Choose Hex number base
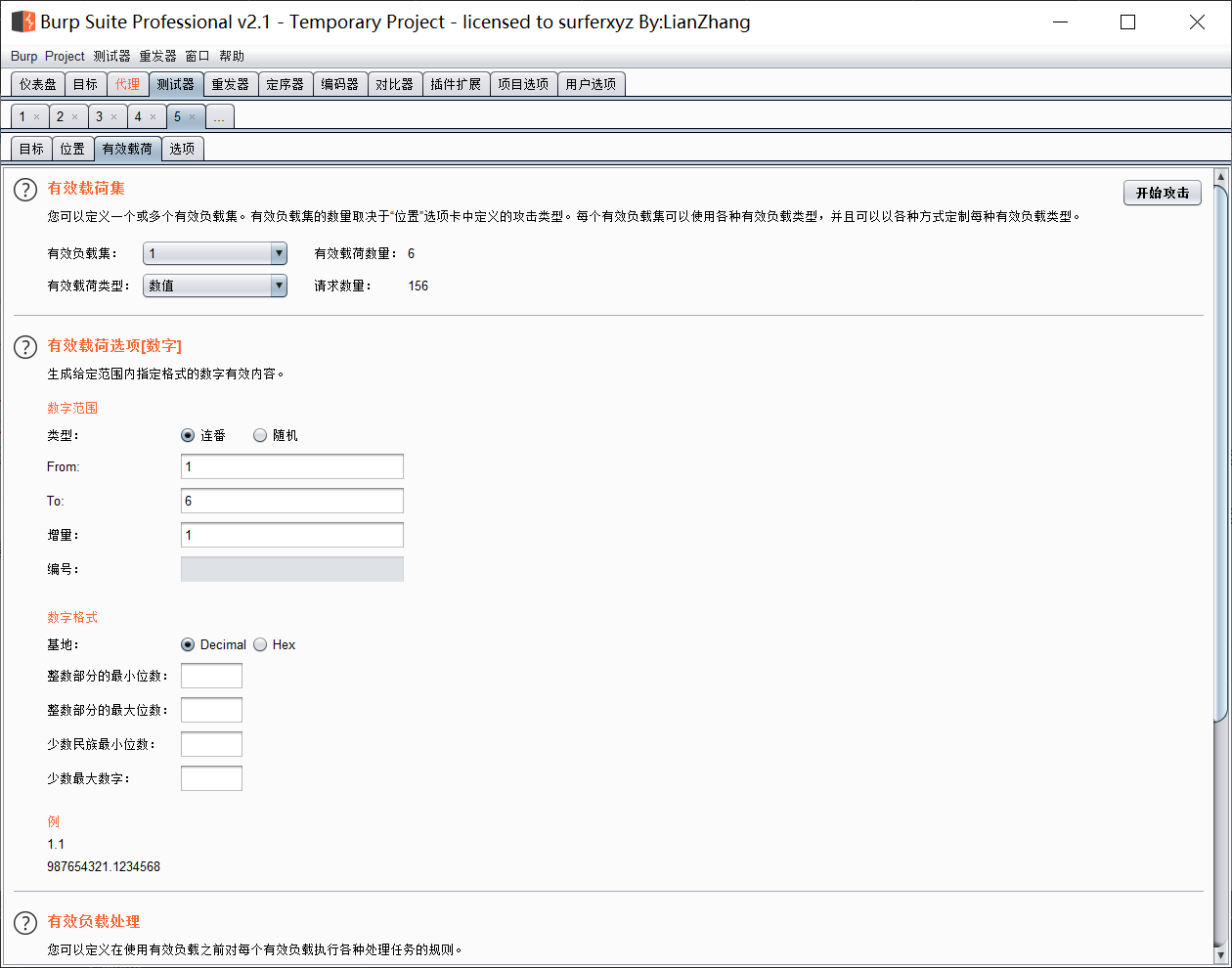This screenshot has height=968, width=1232. [x=260, y=644]
